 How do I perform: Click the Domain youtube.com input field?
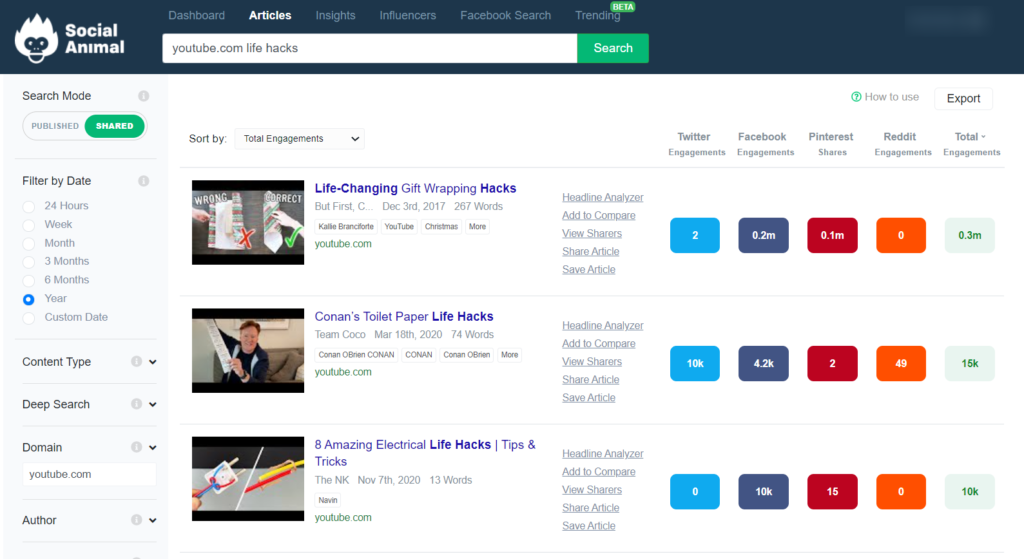coord(89,474)
